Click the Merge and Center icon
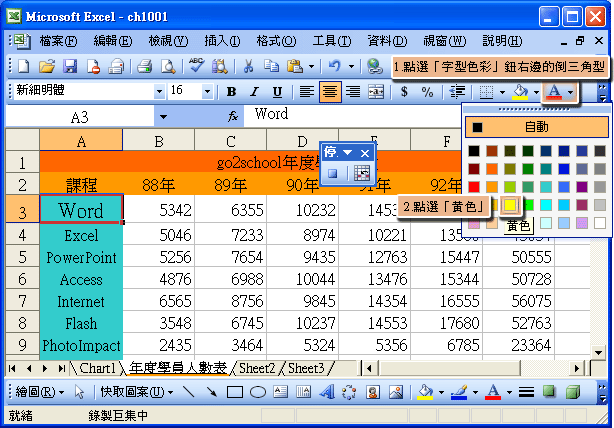Viewport: 614px width, 428px height. pos(376,92)
